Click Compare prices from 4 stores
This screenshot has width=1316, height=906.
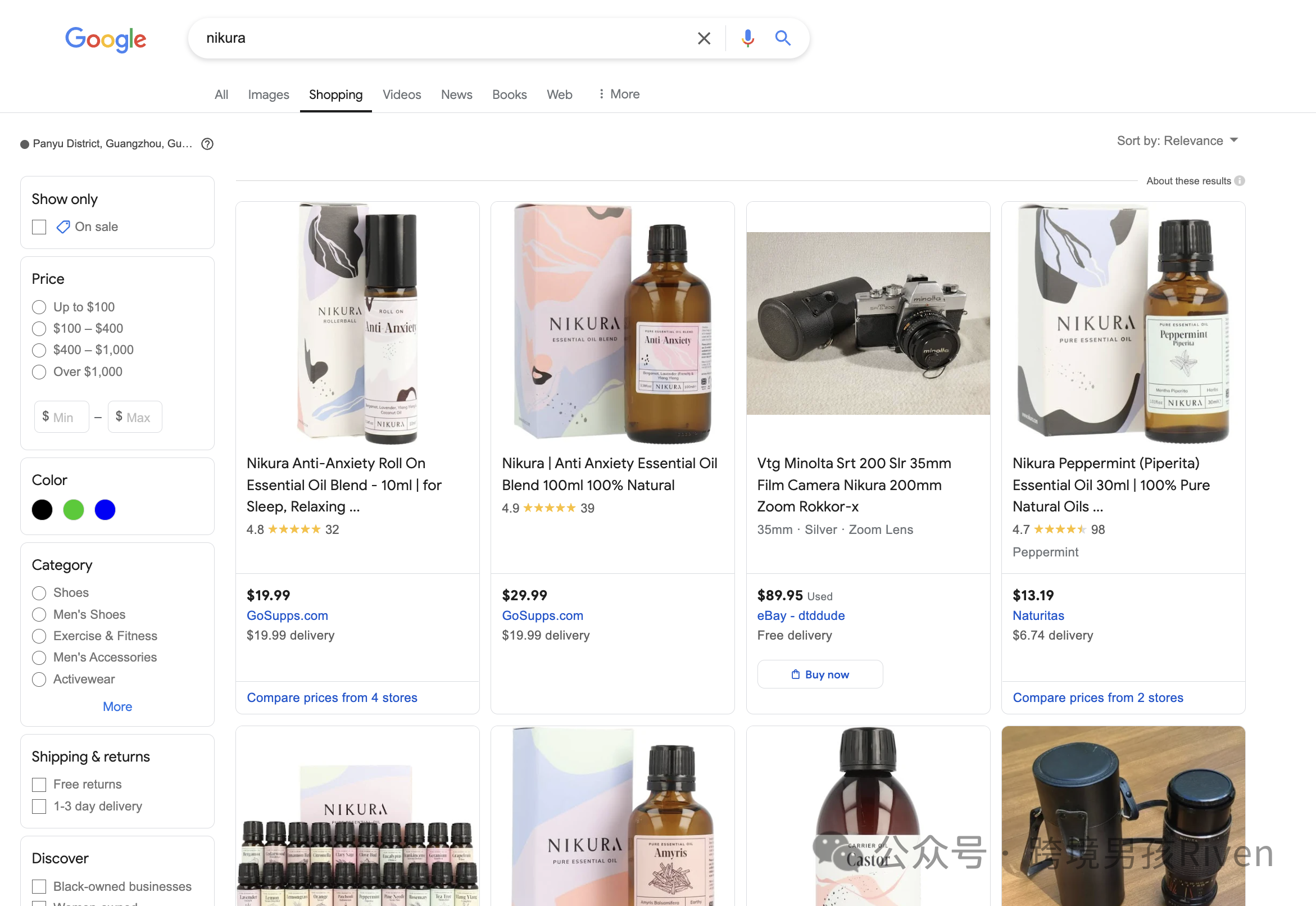point(332,697)
